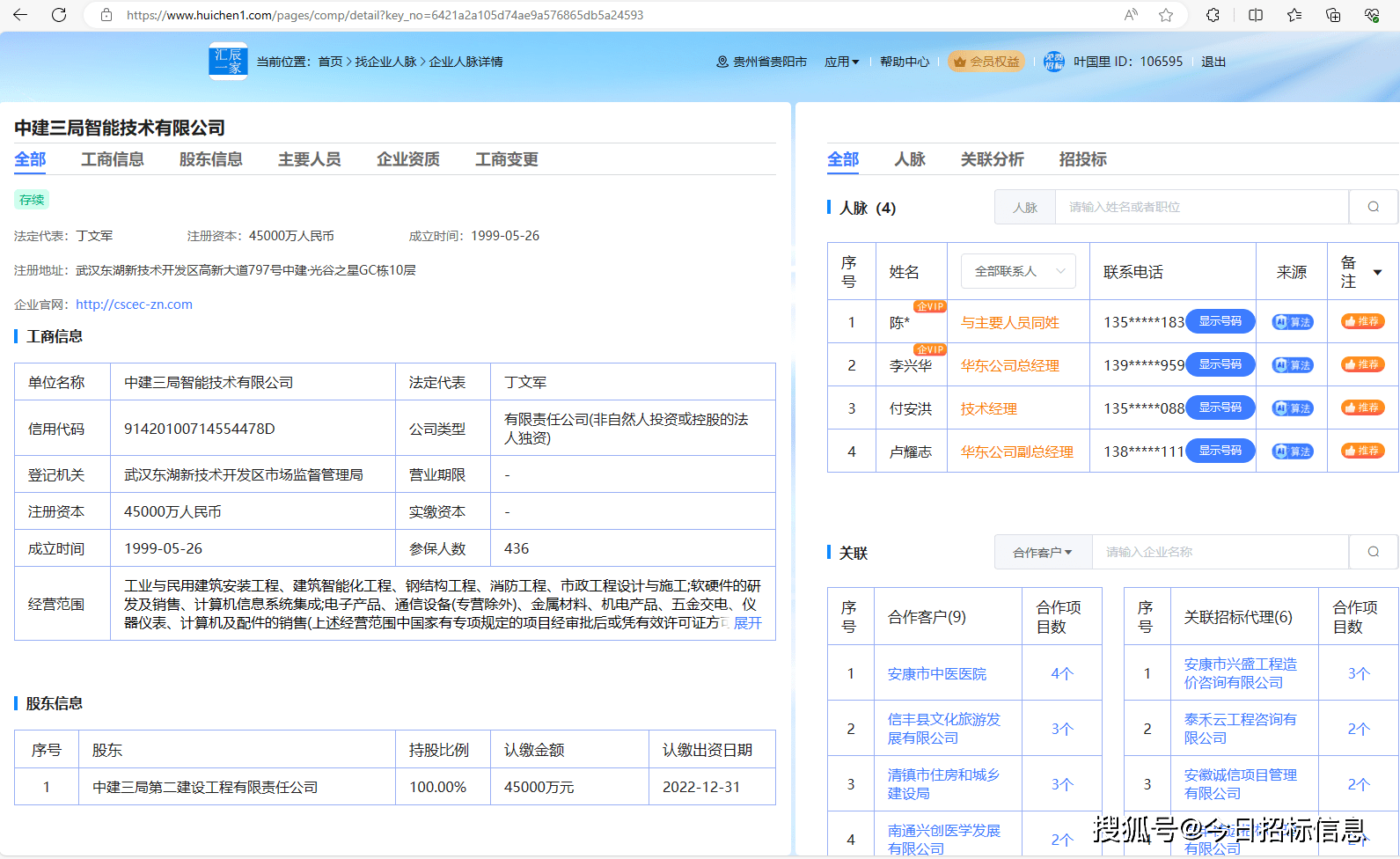Click 算法 source badge for 卢耀志

1292,452
